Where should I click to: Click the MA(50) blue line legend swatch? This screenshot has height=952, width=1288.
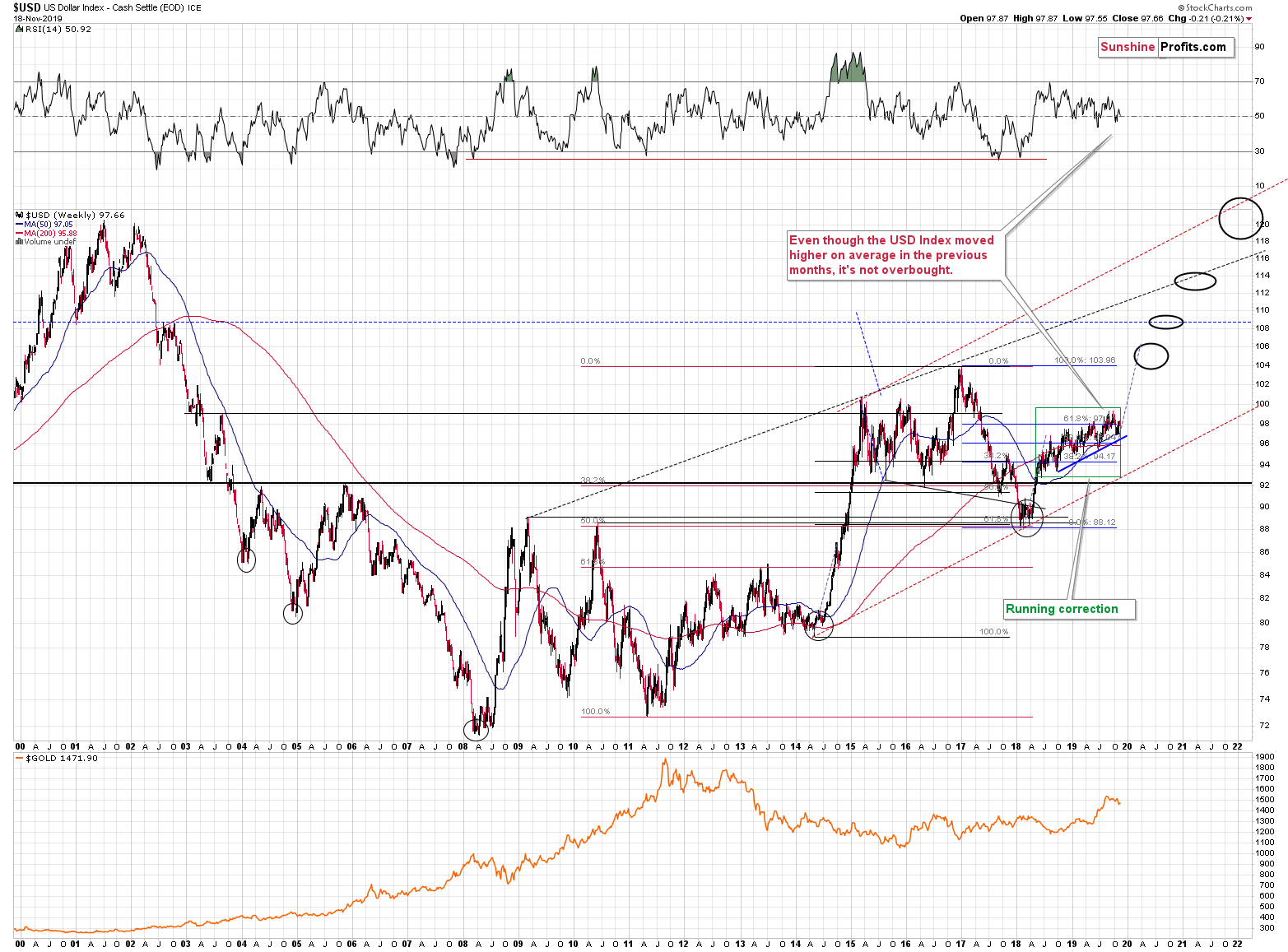pyautogui.click(x=19, y=224)
